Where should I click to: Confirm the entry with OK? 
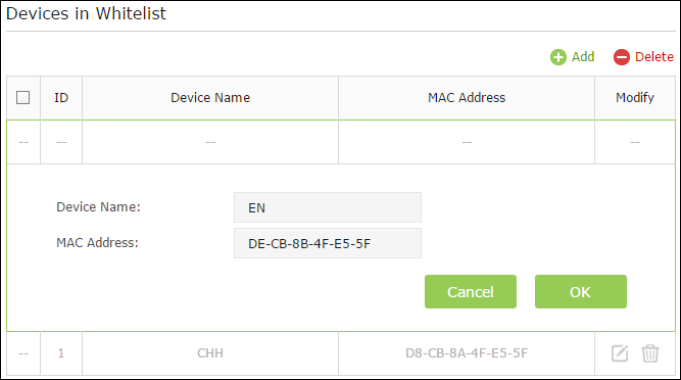pos(581,292)
